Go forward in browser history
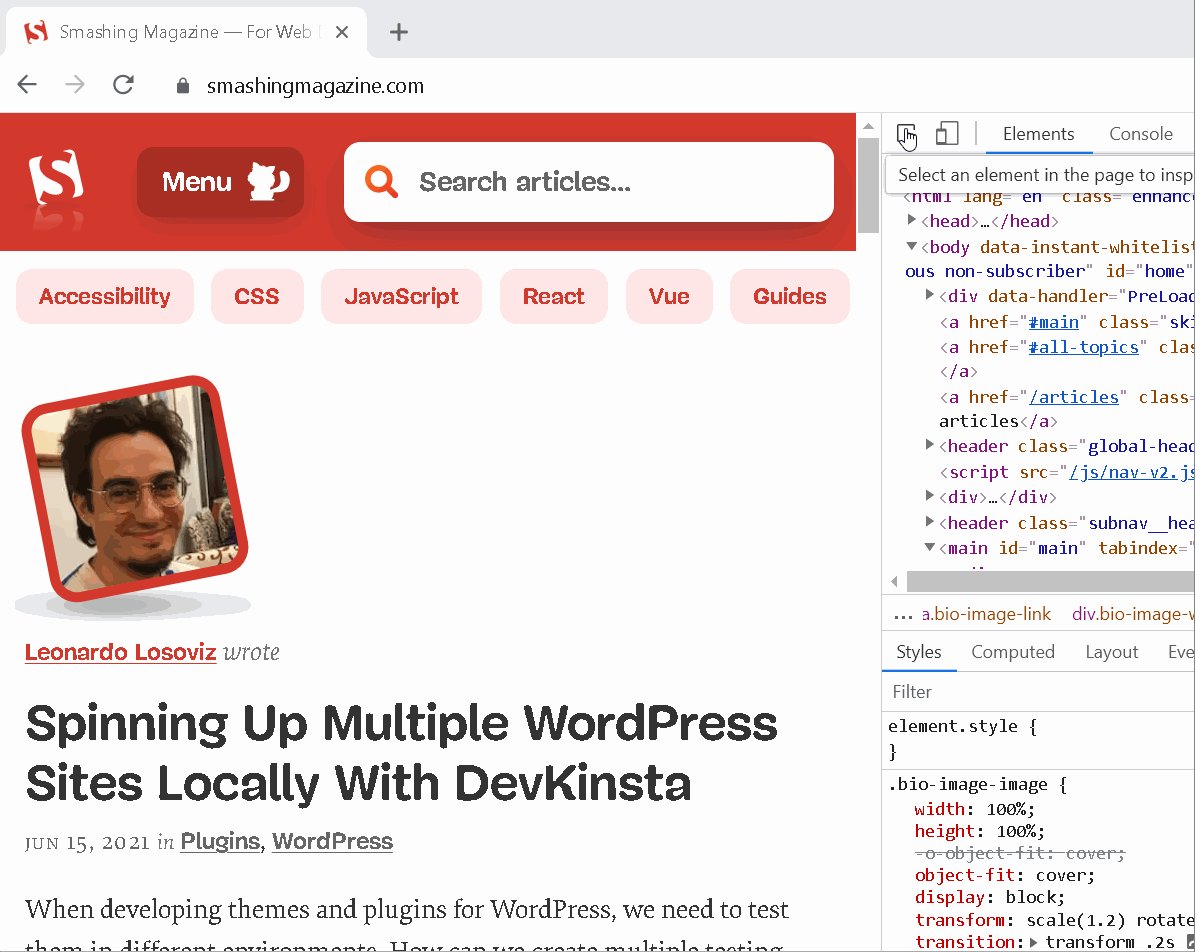Image resolution: width=1195 pixels, height=952 pixels. click(x=75, y=85)
